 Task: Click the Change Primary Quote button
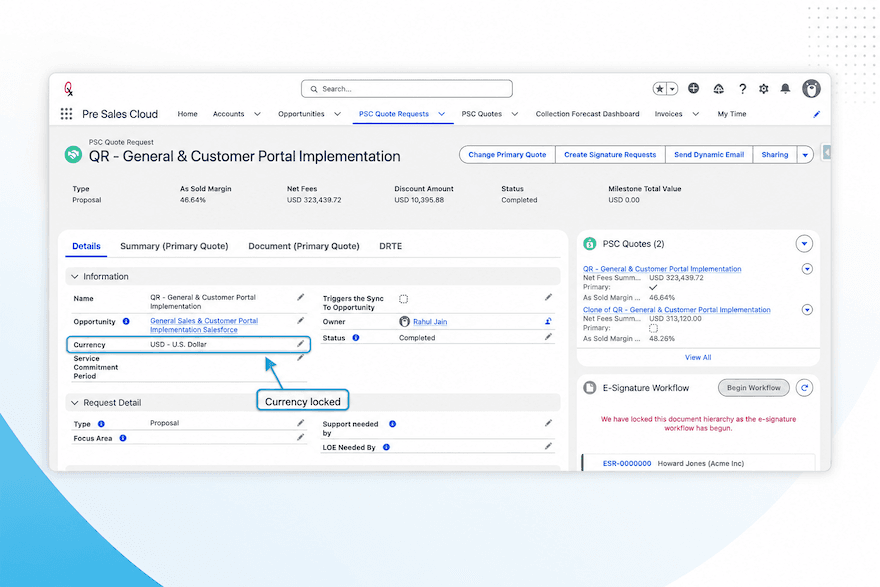[507, 154]
